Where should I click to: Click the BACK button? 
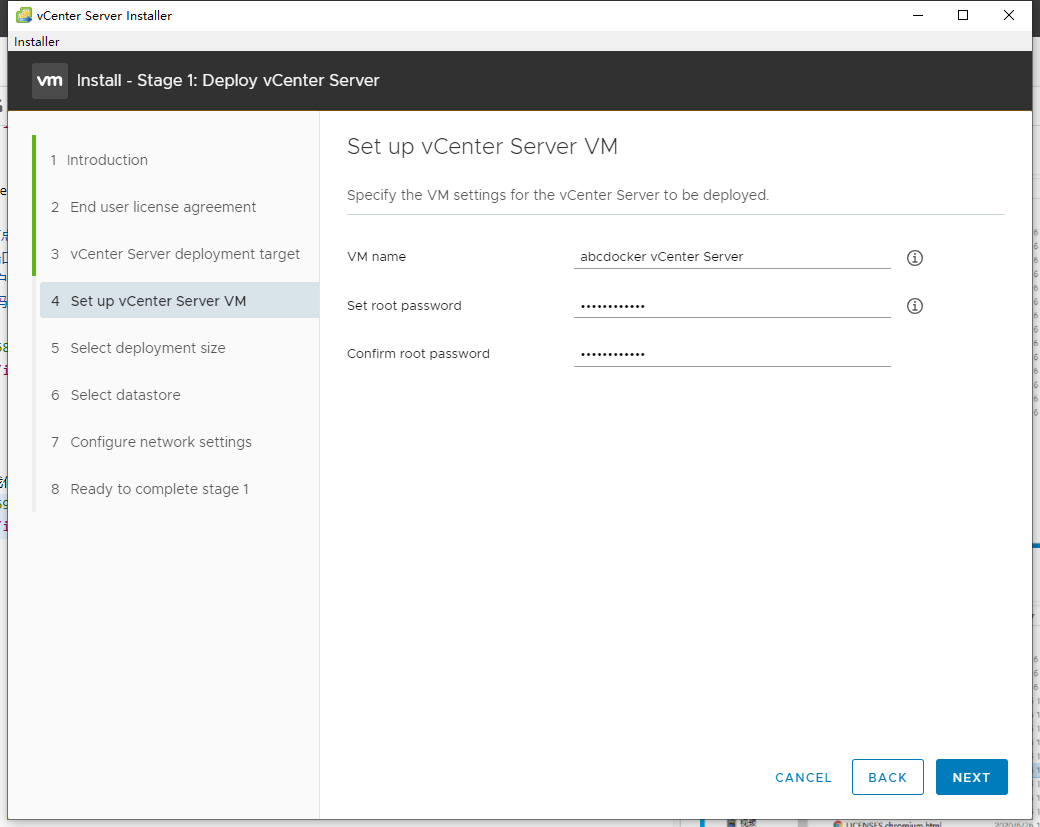point(887,777)
